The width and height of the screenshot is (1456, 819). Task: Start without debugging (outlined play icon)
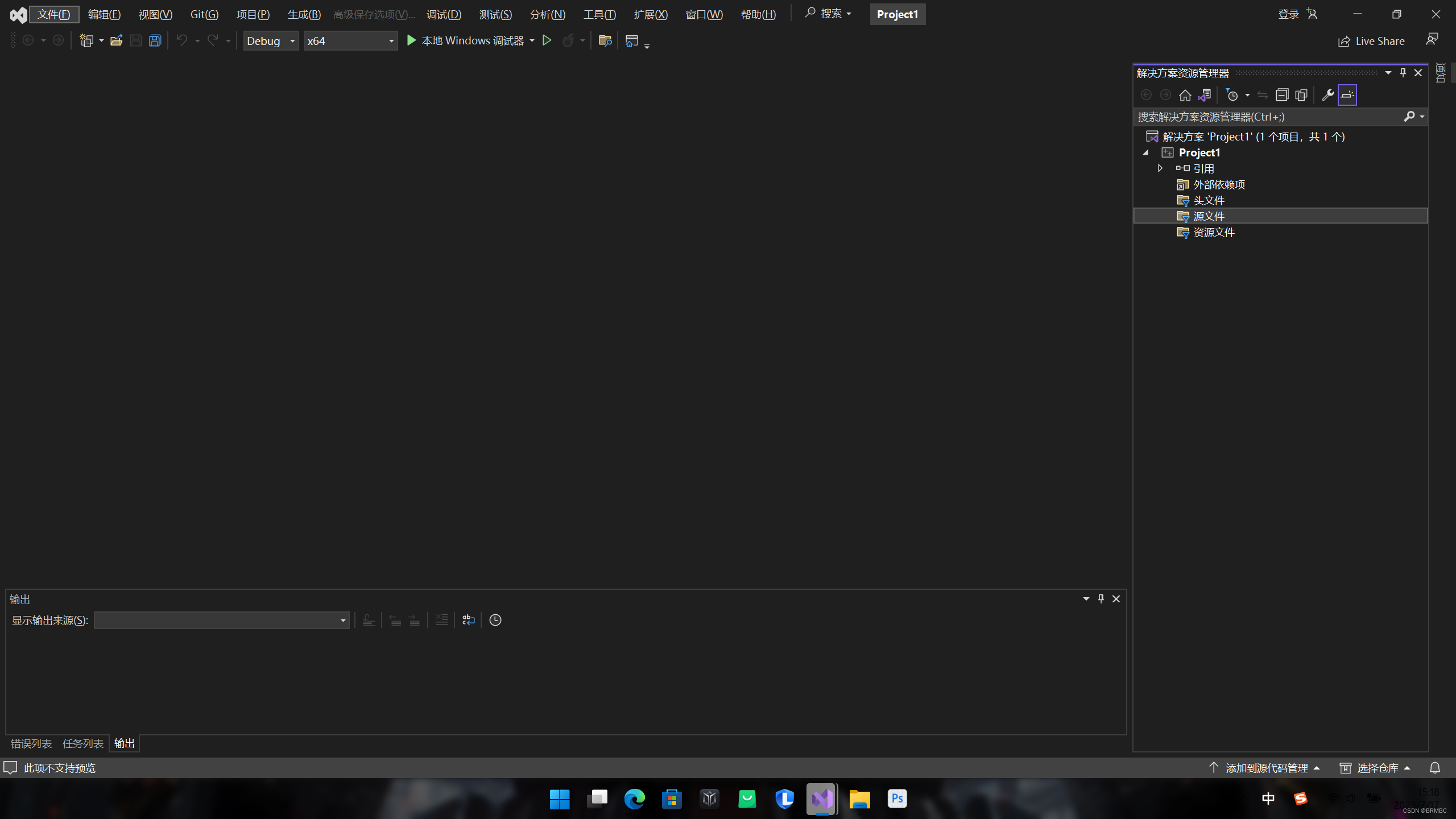pyautogui.click(x=547, y=40)
